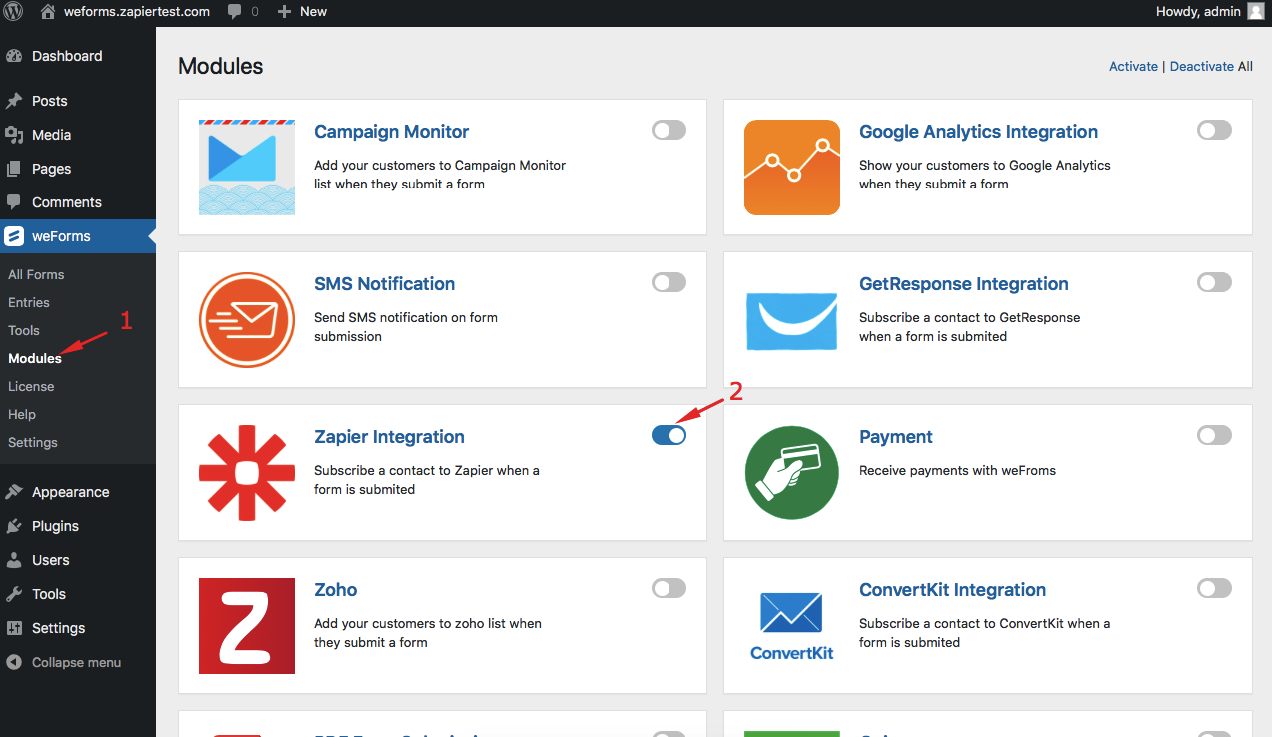Click the Google Analytics Integration title
This screenshot has width=1272, height=737.
pos(978,132)
